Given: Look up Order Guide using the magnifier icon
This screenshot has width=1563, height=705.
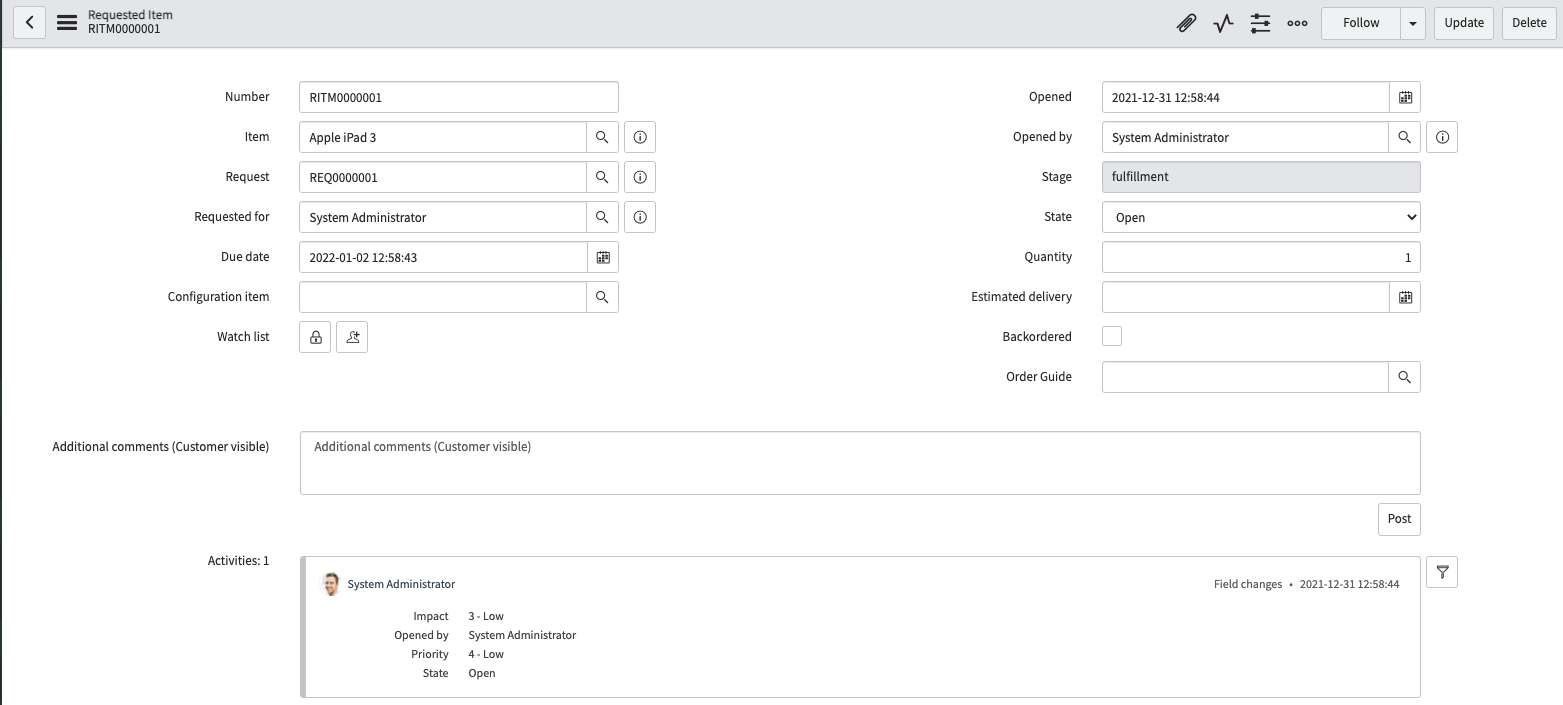Looking at the screenshot, I should point(1405,377).
